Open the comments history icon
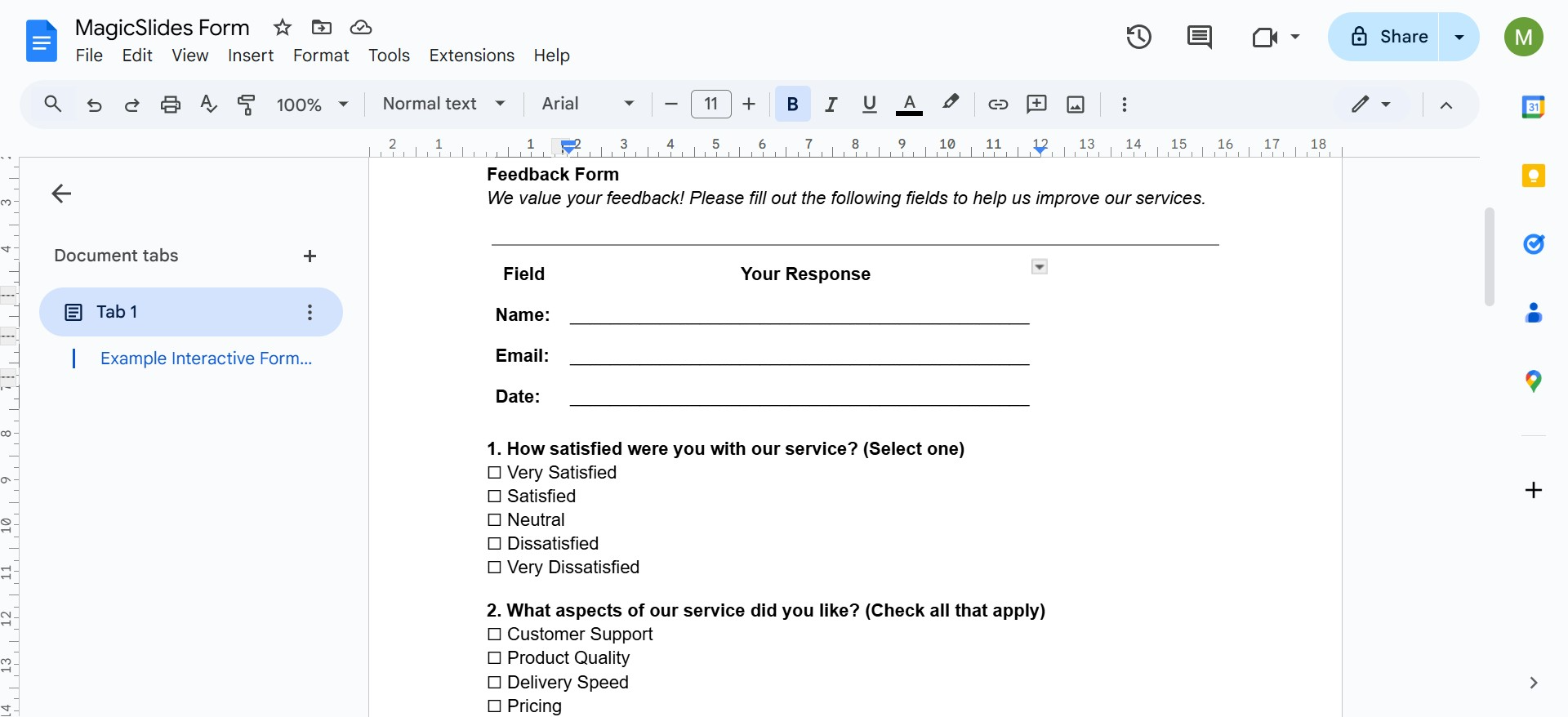This screenshot has height=717, width=1568. coord(1199,37)
